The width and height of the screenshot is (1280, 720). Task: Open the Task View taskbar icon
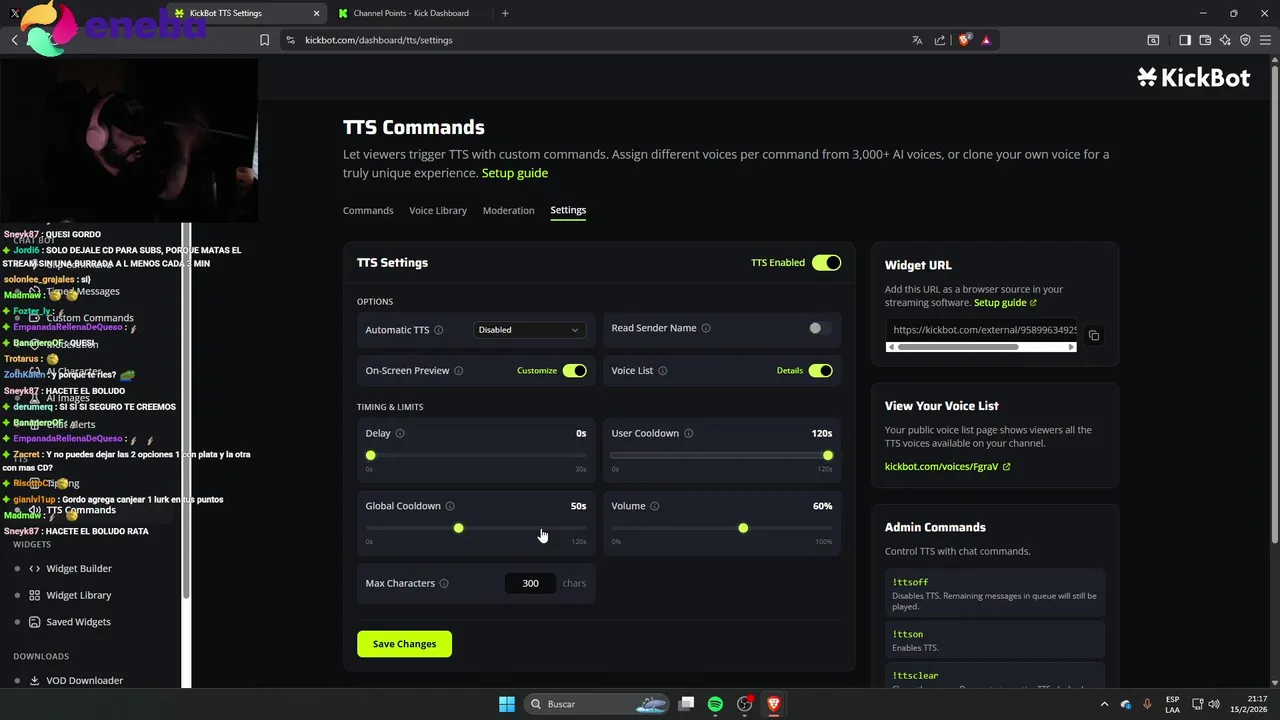(x=686, y=704)
